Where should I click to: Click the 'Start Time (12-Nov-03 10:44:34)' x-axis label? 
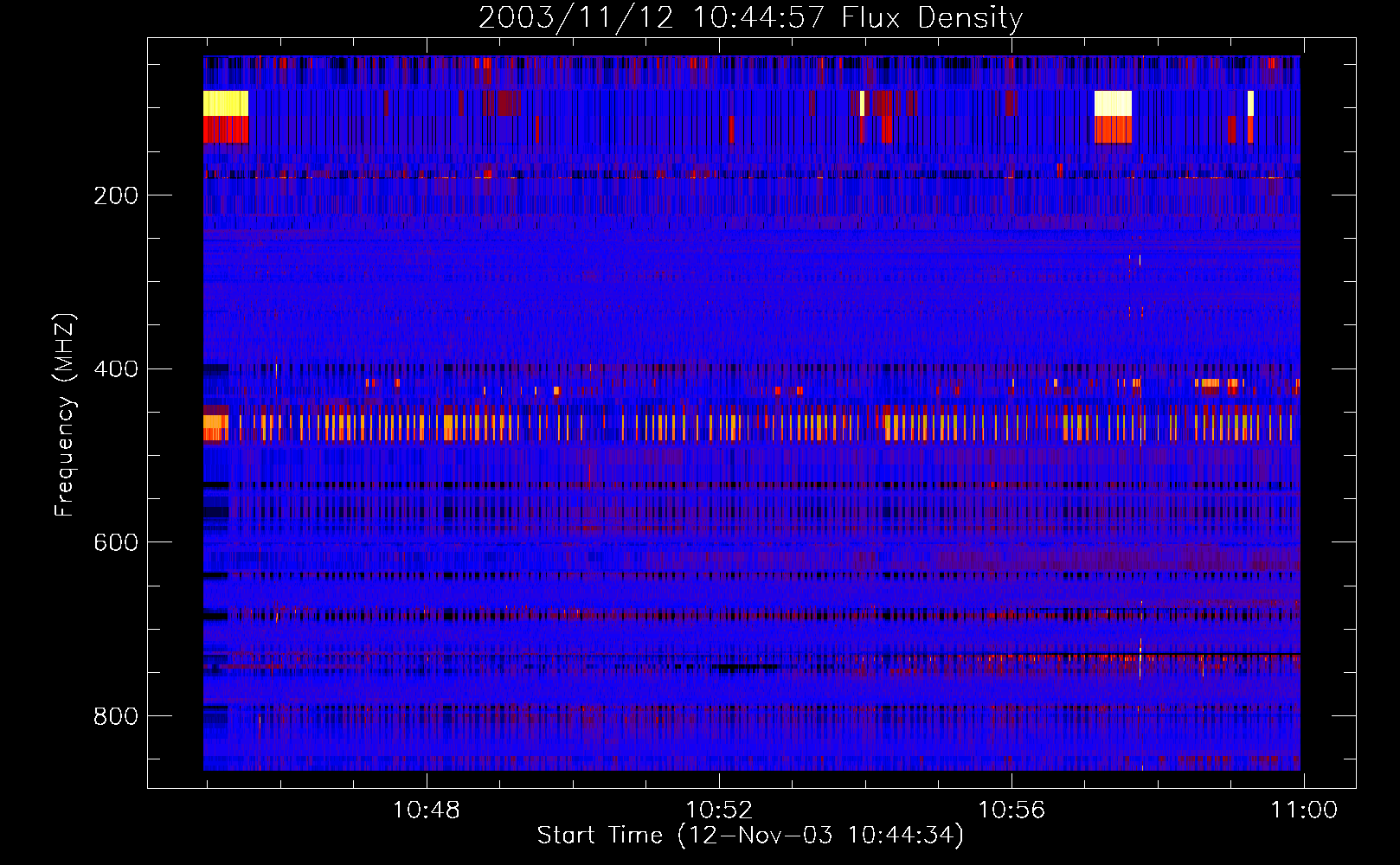[750, 836]
